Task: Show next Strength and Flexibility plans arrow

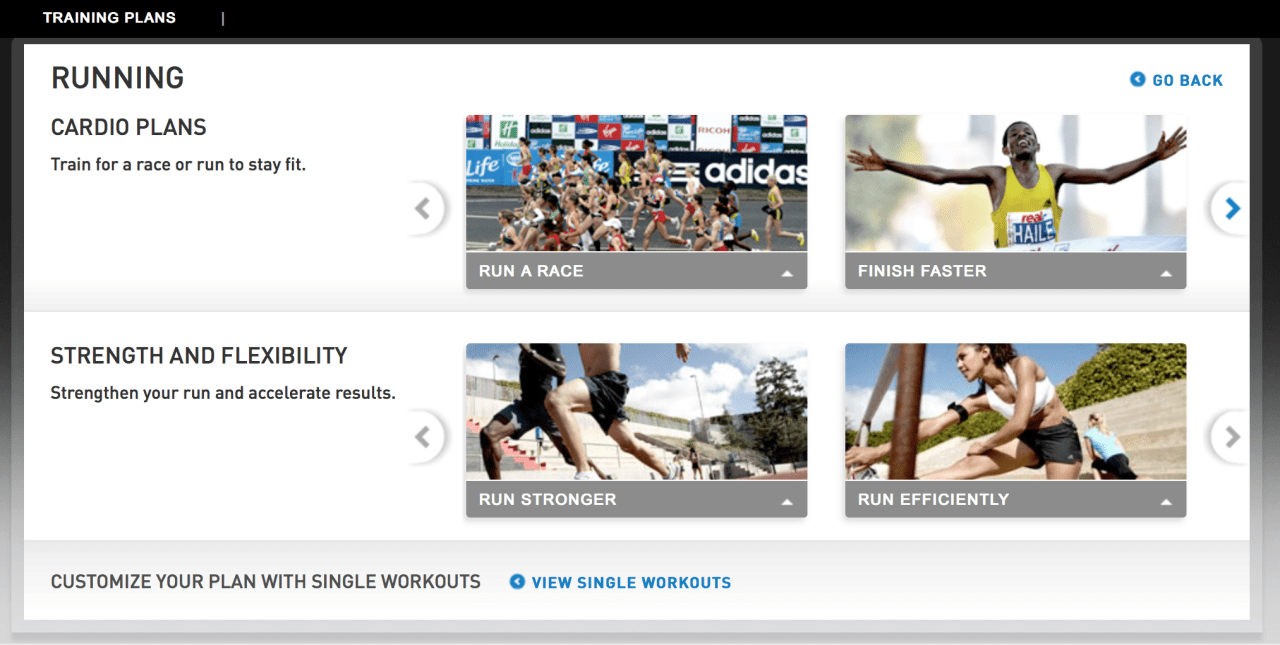Action: click(1230, 437)
